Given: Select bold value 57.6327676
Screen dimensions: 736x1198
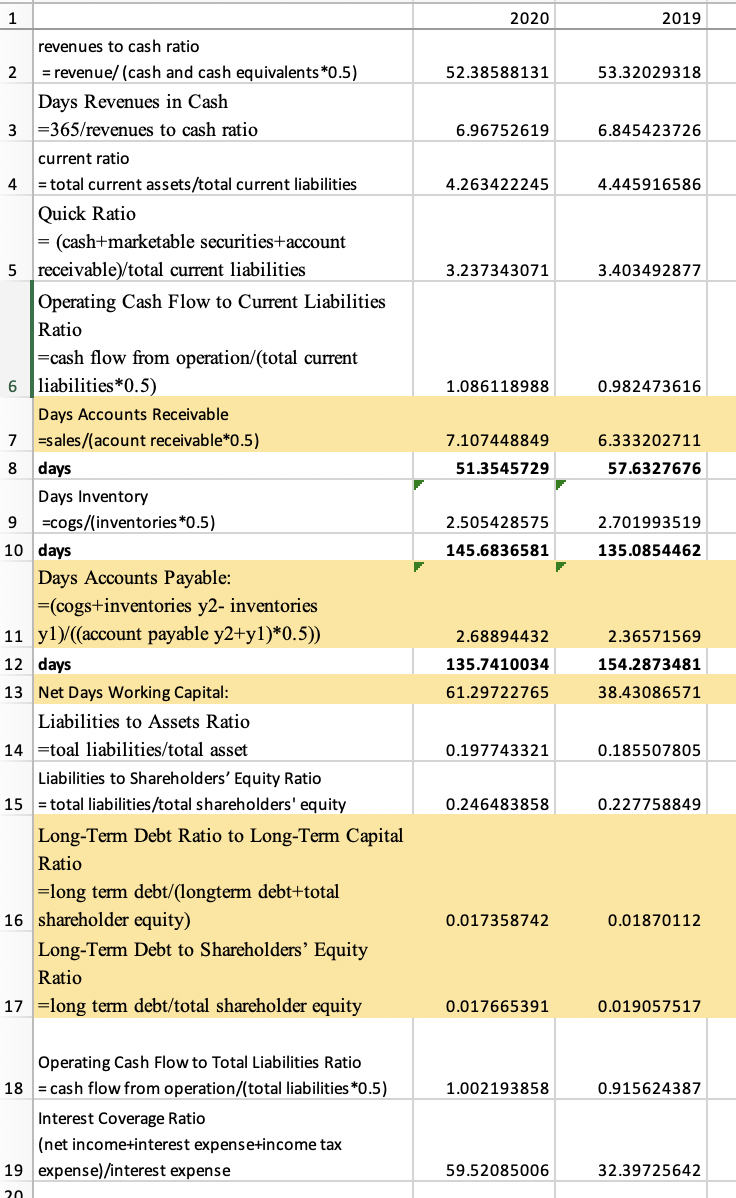Looking at the screenshot, I should [x=631, y=466].
